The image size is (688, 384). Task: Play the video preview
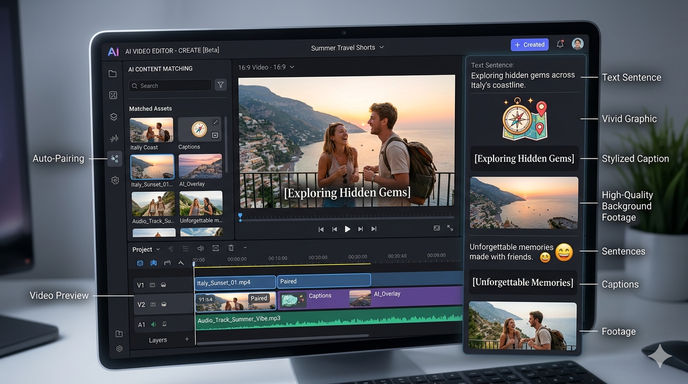tap(347, 229)
